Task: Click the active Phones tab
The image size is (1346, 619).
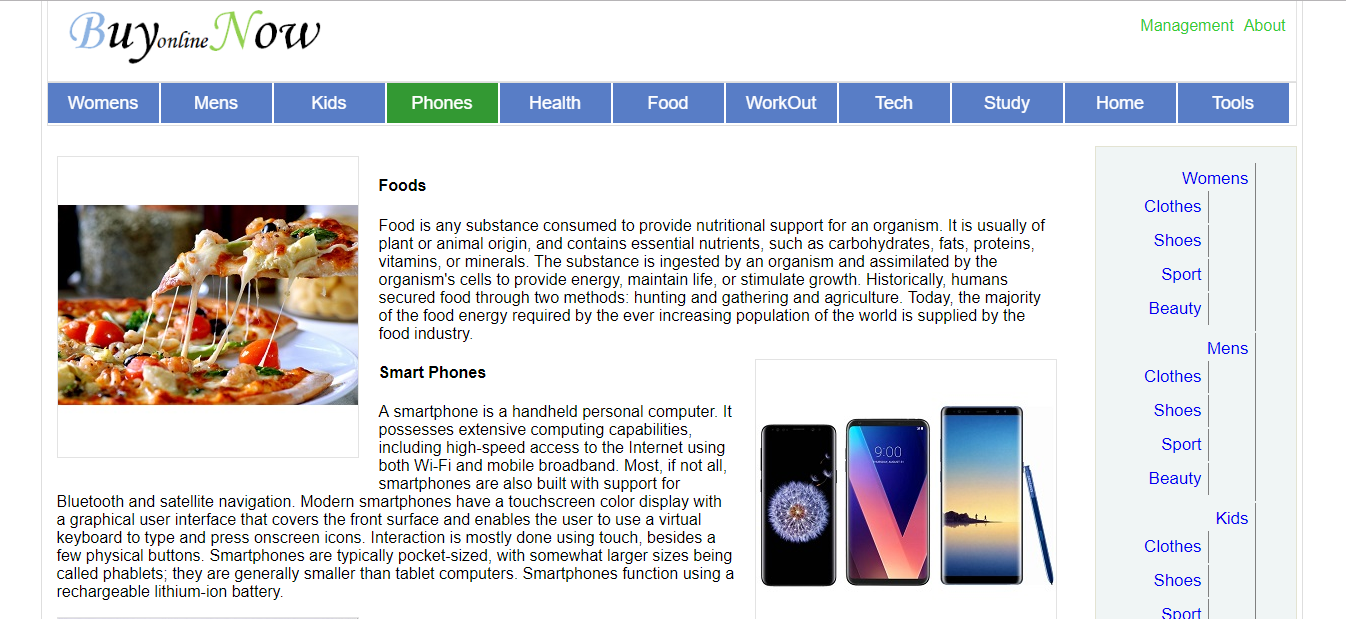Action: pyautogui.click(x=442, y=103)
